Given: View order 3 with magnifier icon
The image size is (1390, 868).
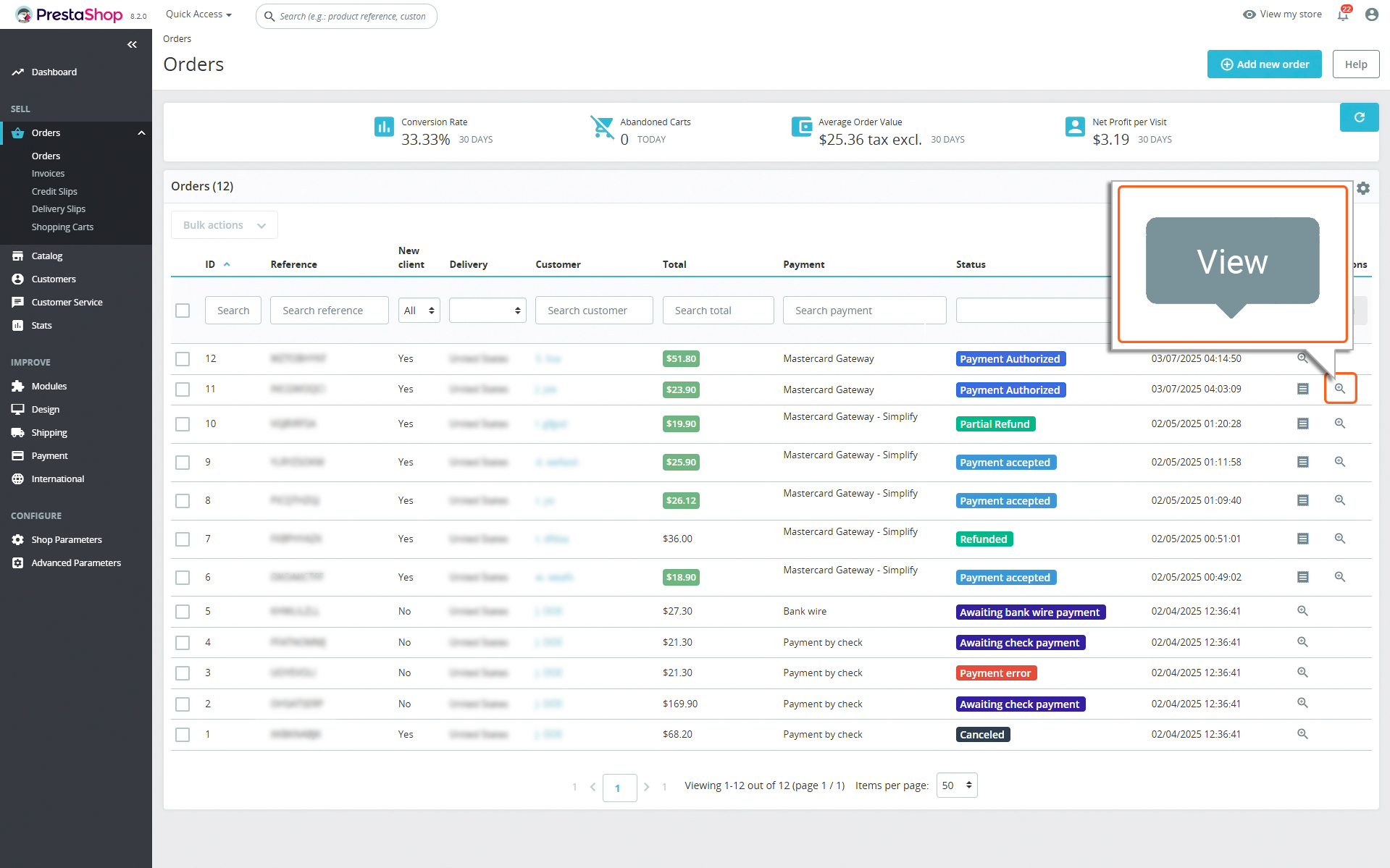Looking at the screenshot, I should tap(1302, 673).
